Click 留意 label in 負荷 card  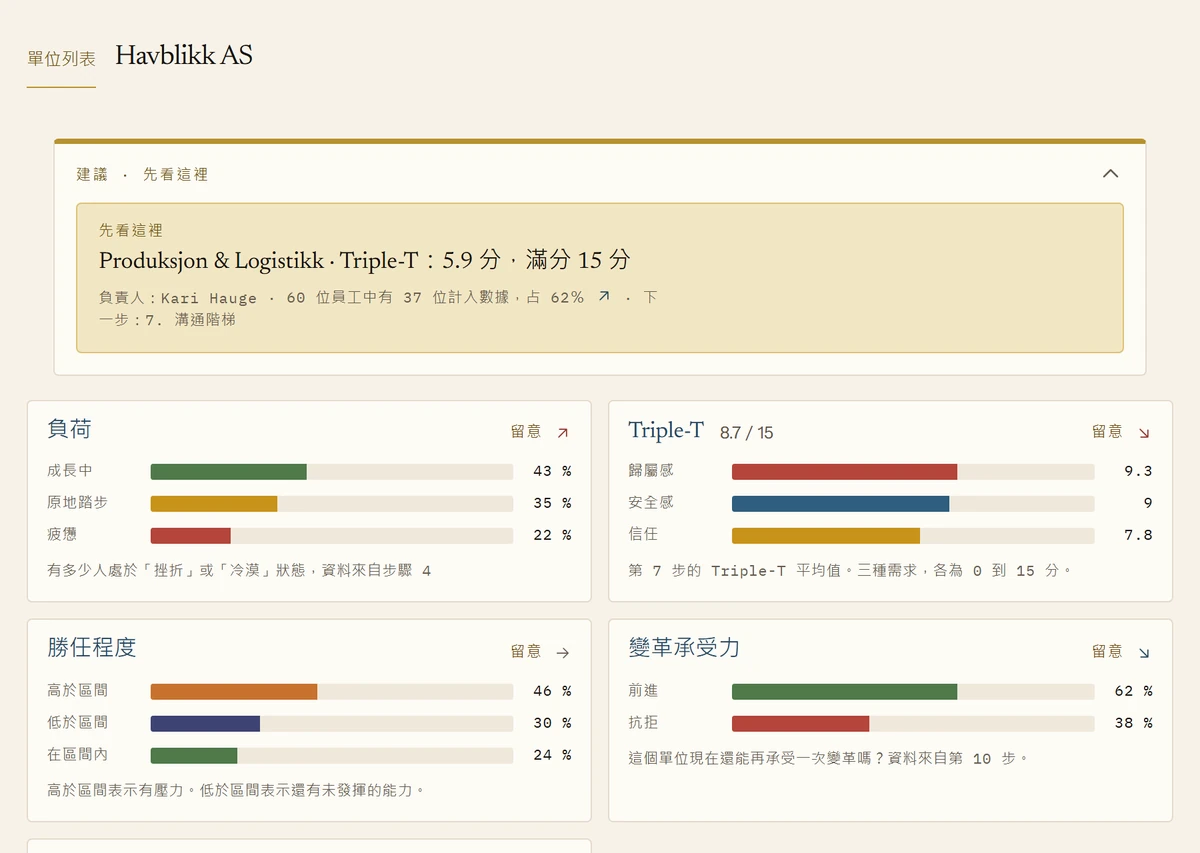[526, 431]
